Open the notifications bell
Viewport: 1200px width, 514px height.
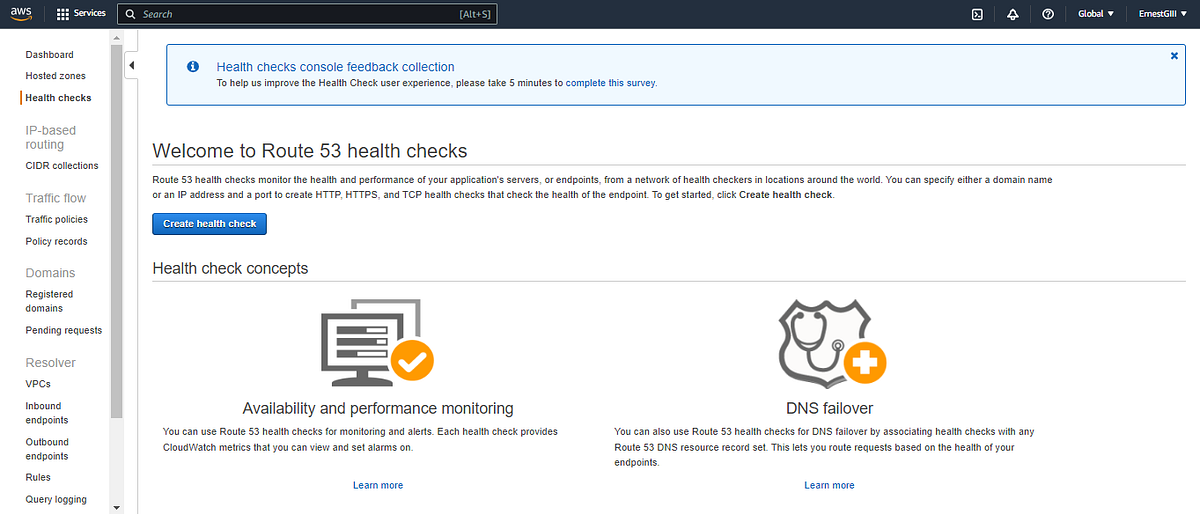point(1013,14)
